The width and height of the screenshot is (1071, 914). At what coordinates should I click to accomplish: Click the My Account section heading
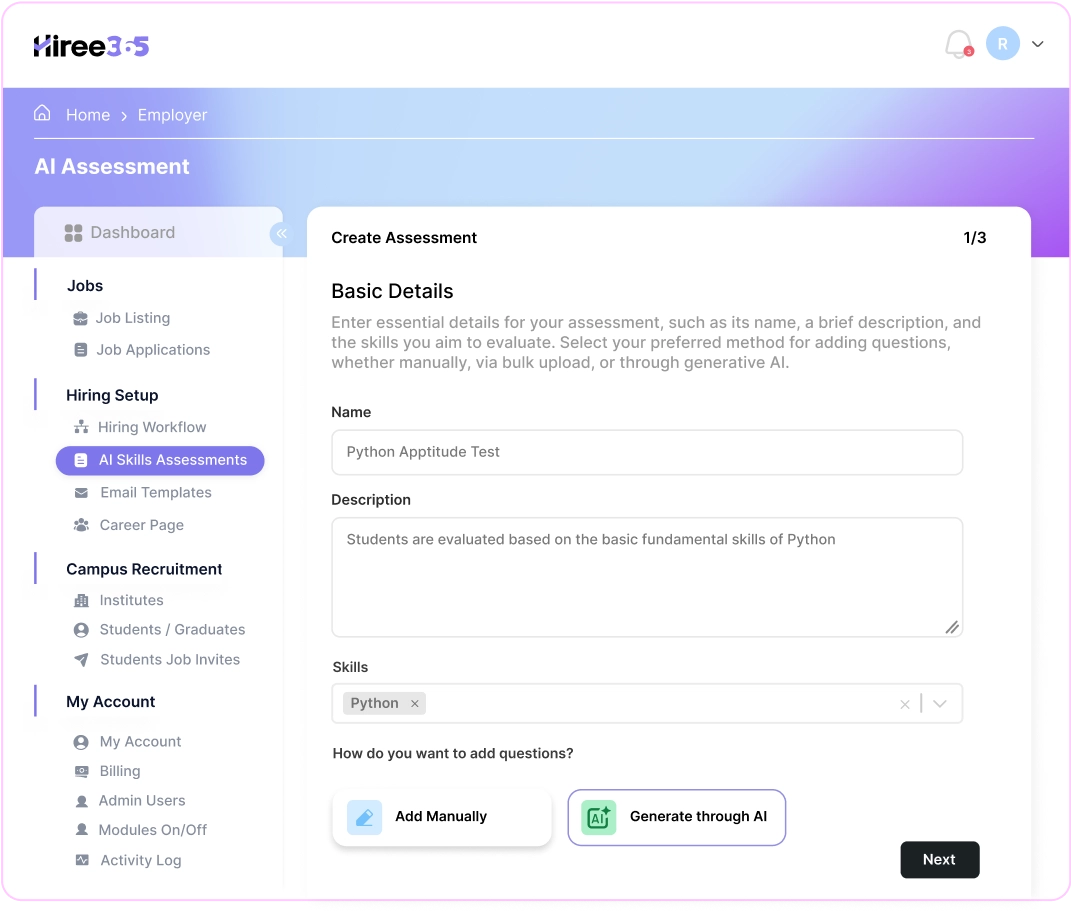click(x=111, y=702)
